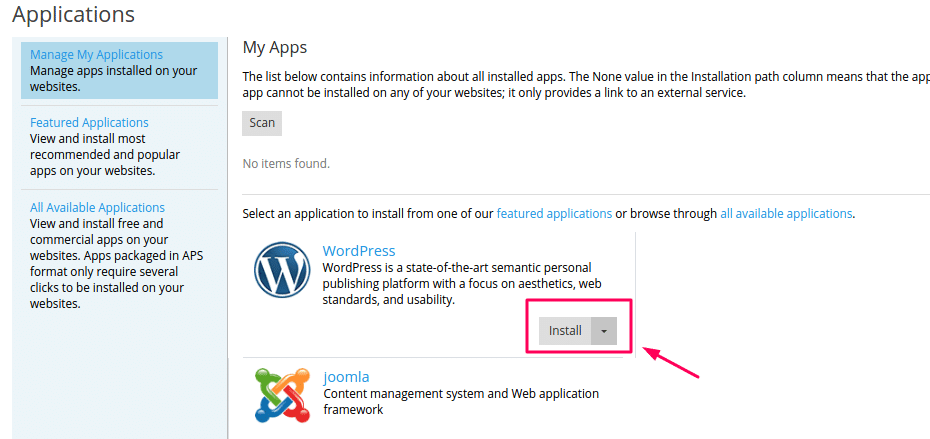This screenshot has width=930, height=439.
Task: Open All Available Applications in sidebar
Action: point(97,208)
